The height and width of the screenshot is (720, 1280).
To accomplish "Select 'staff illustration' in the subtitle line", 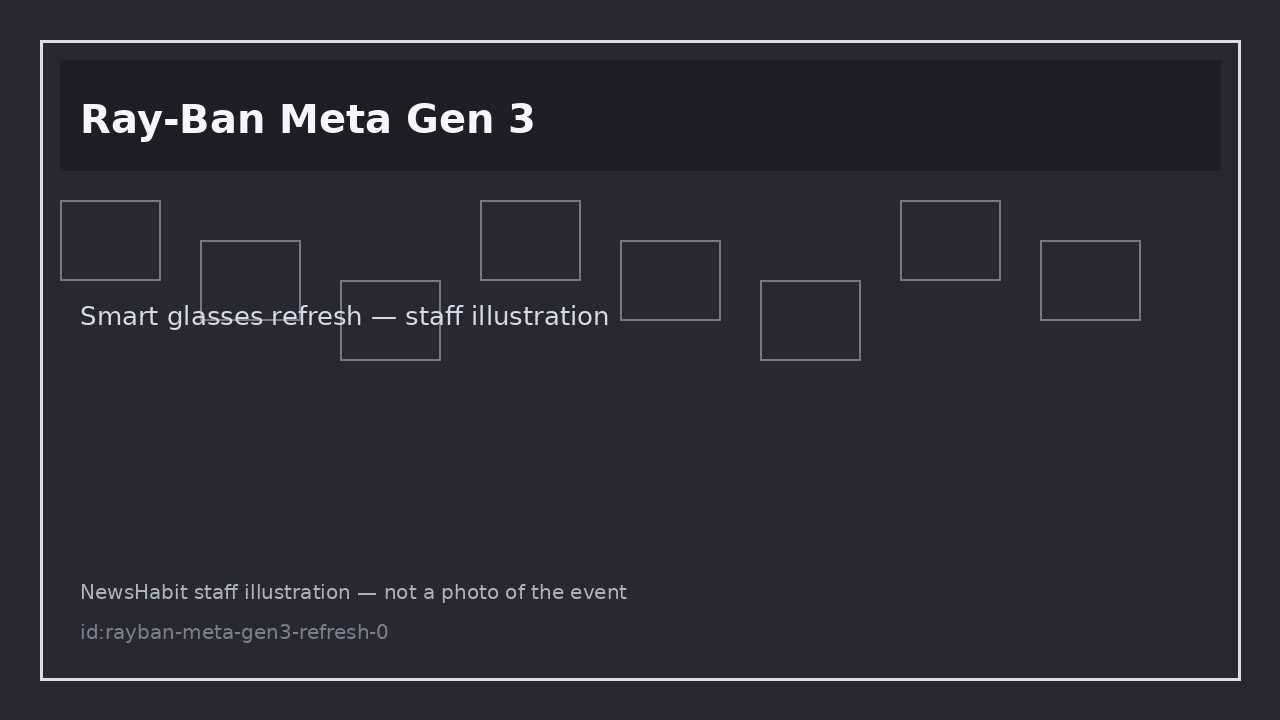I will coord(507,317).
